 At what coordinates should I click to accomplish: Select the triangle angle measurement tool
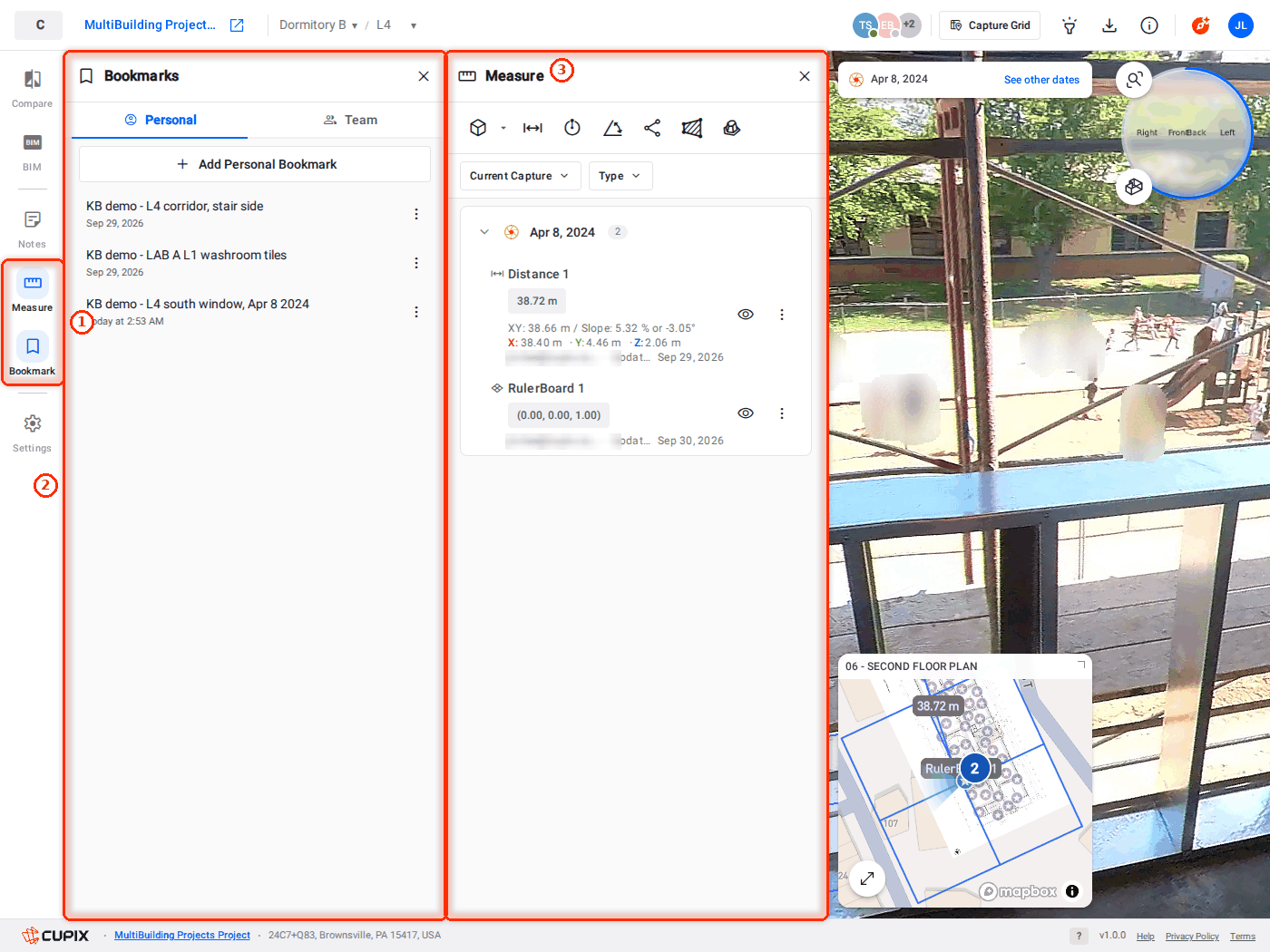[612, 128]
